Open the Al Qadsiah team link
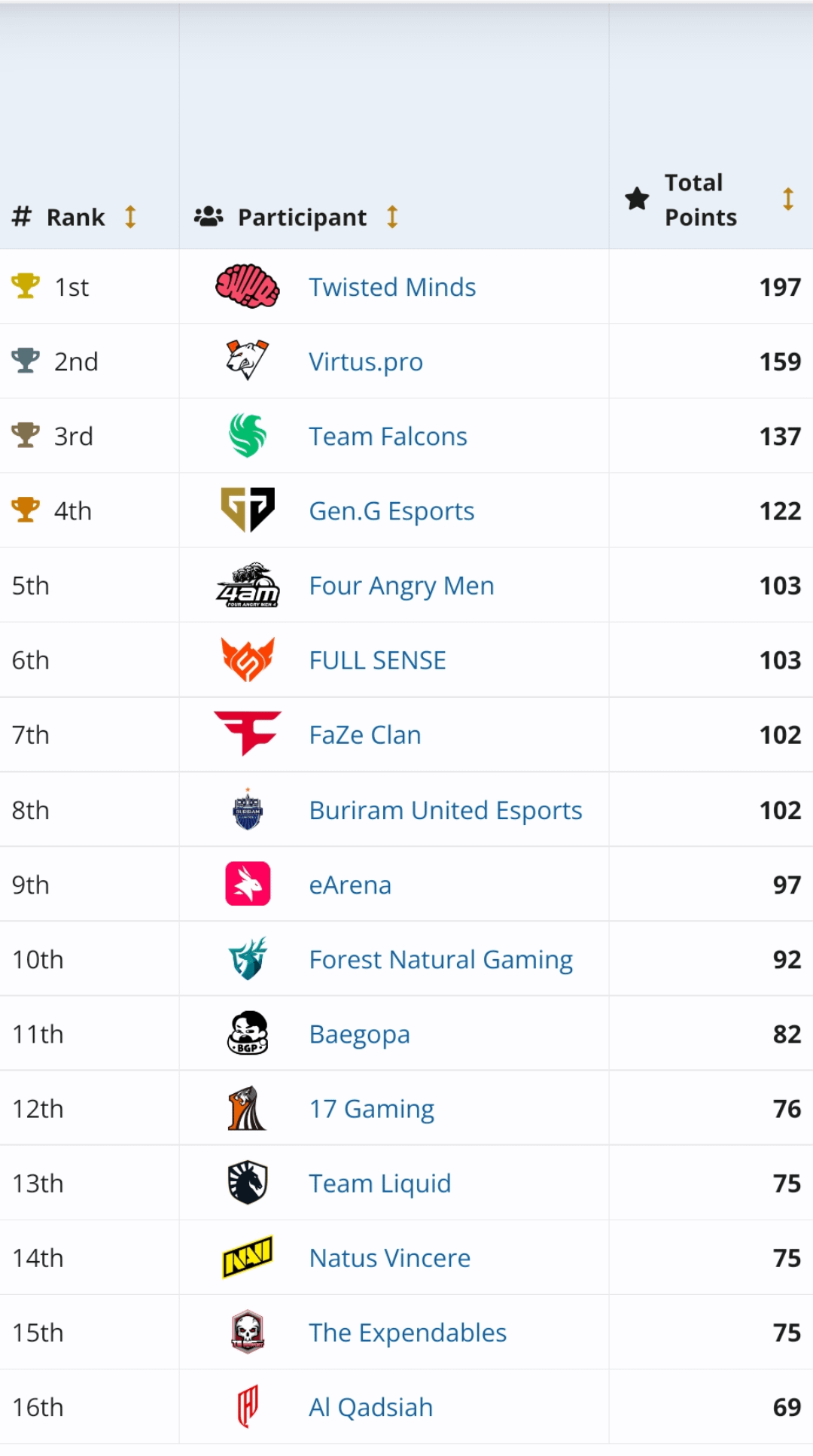 click(x=370, y=1407)
